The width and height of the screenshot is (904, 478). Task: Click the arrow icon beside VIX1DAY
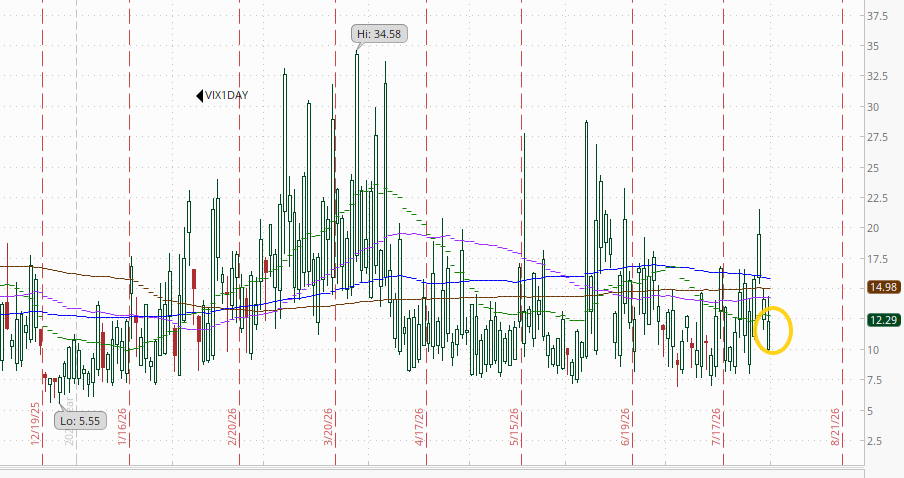(x=199, y=95)
